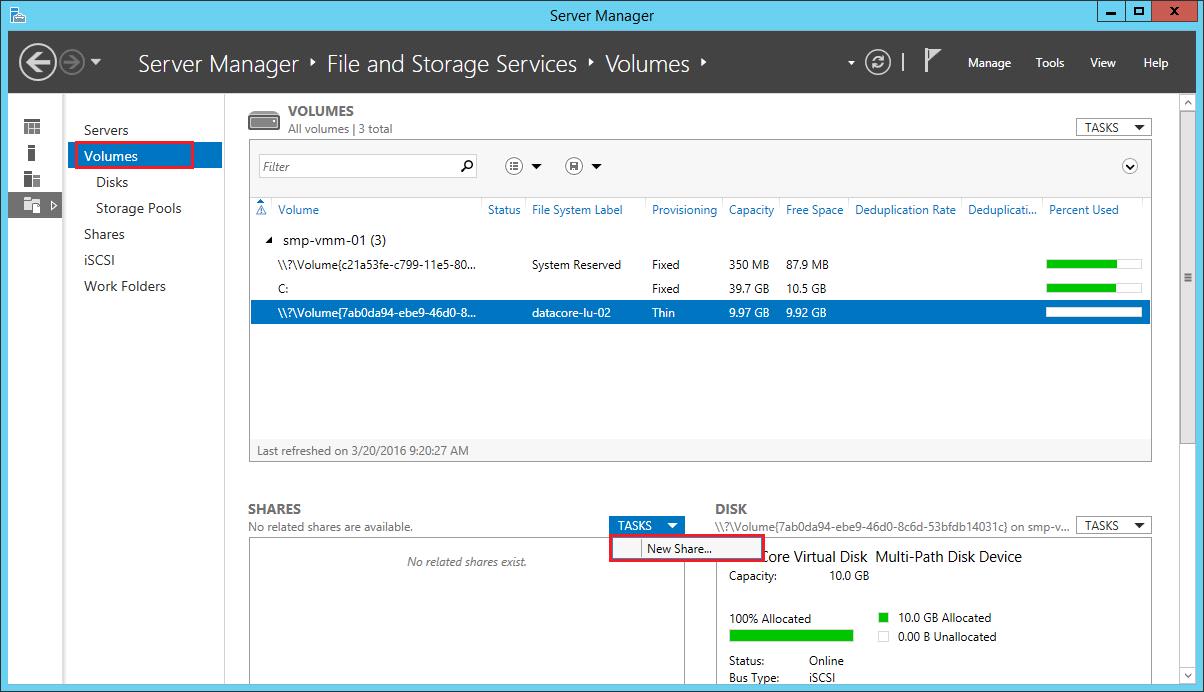Viewport: 1204px width, 692px height.
Task: Click in the Filter text field
Action: pos(355,167)
